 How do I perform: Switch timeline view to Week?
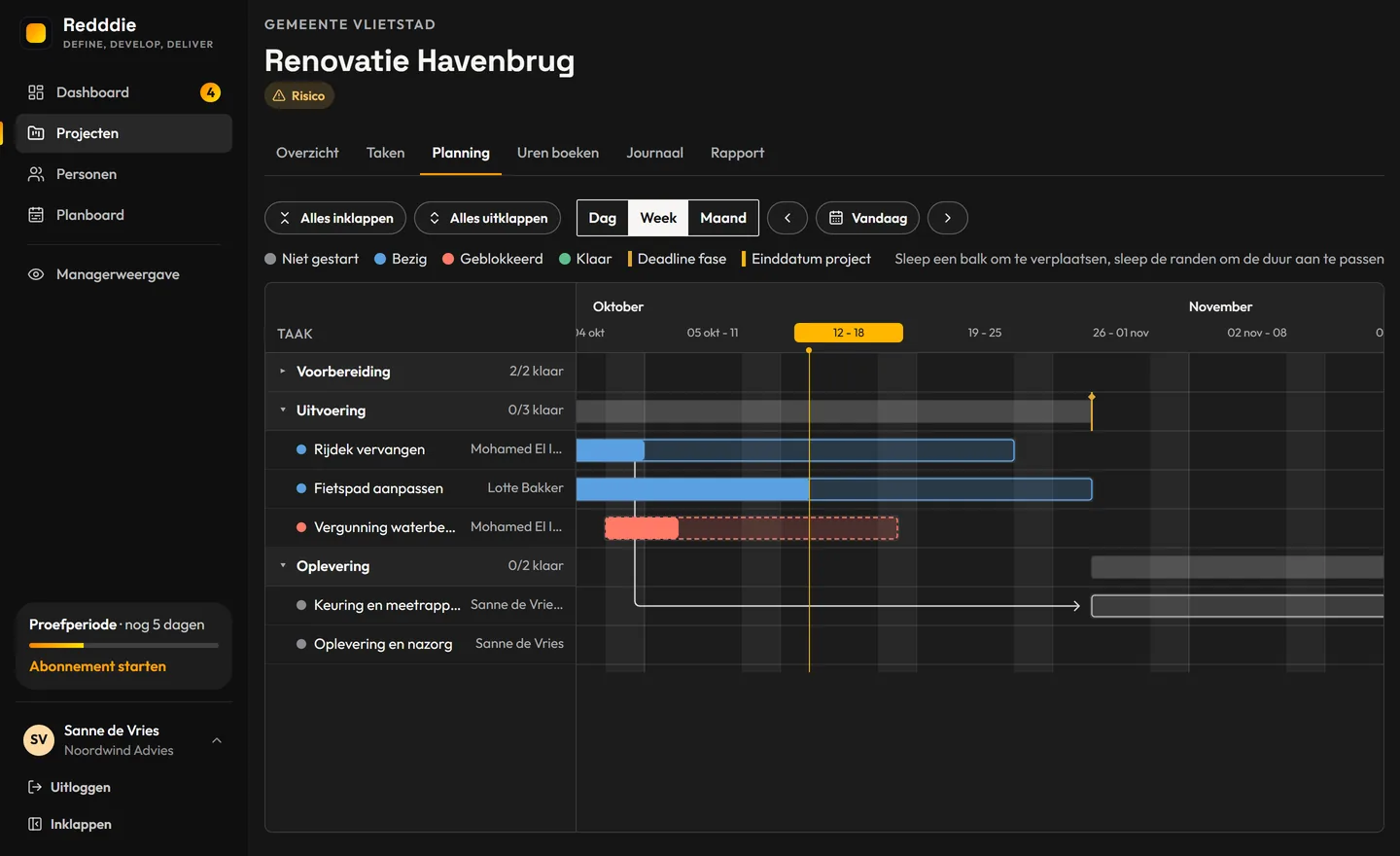pyautogui.click(x=658, y=218)
